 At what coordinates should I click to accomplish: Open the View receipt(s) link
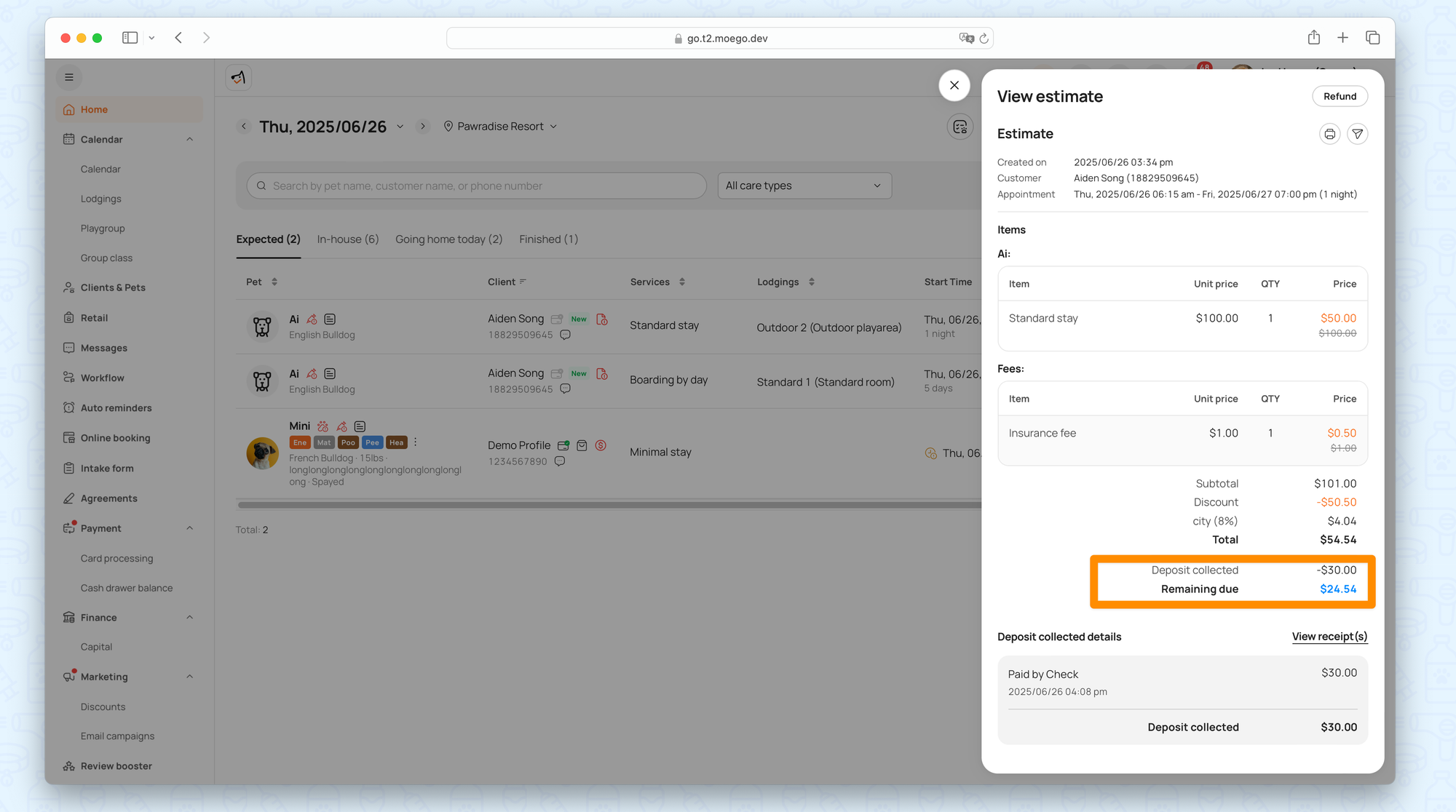[x=1329, y=637]
